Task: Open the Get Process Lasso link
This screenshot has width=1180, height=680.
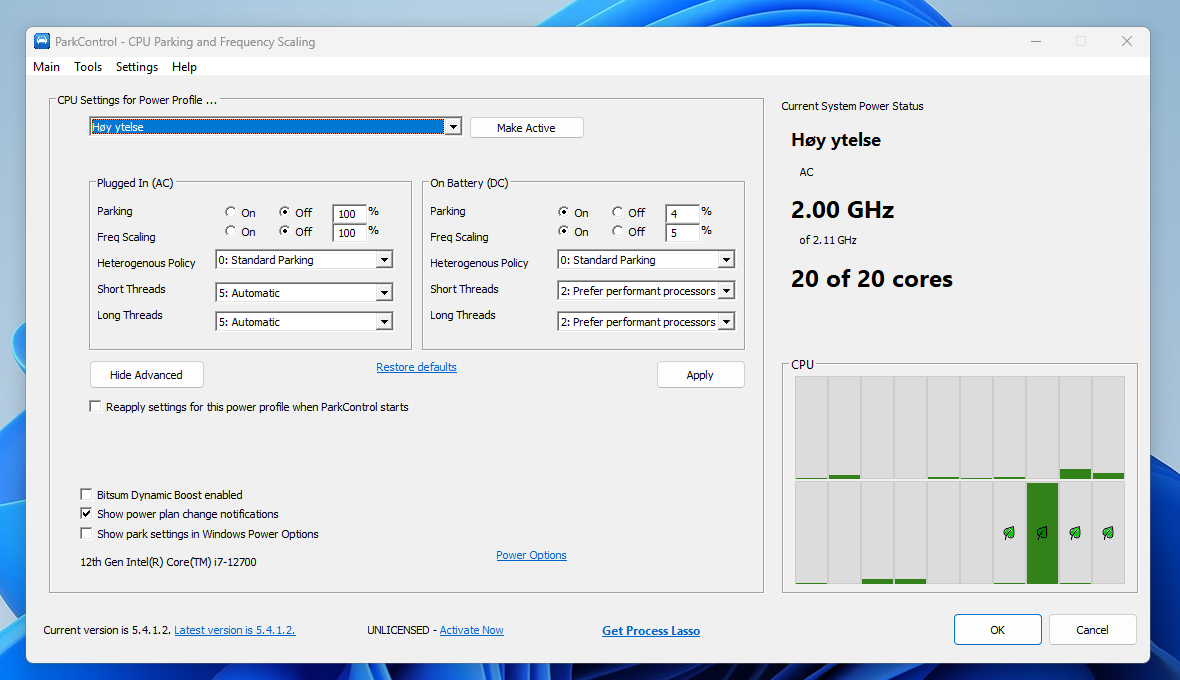Action: click(x=651, y=631)
